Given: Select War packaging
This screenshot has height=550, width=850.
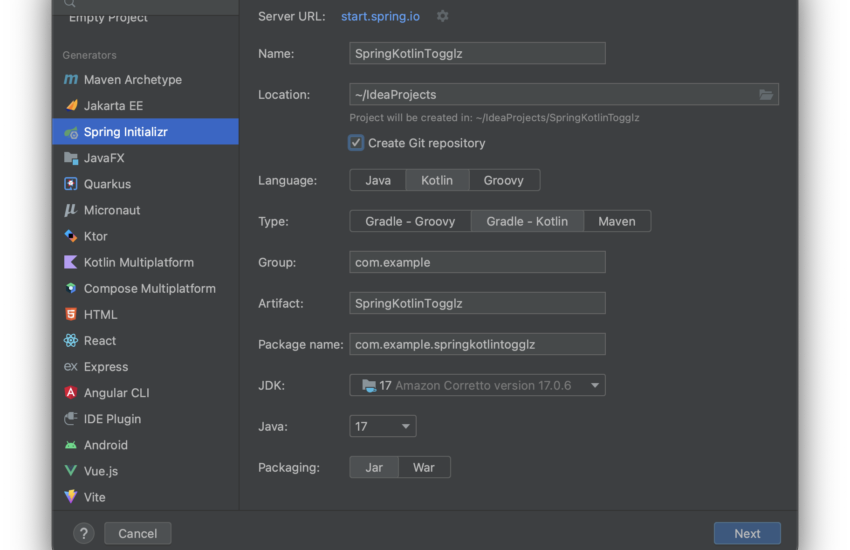Looking at the screenshot, I should (424, 468).
